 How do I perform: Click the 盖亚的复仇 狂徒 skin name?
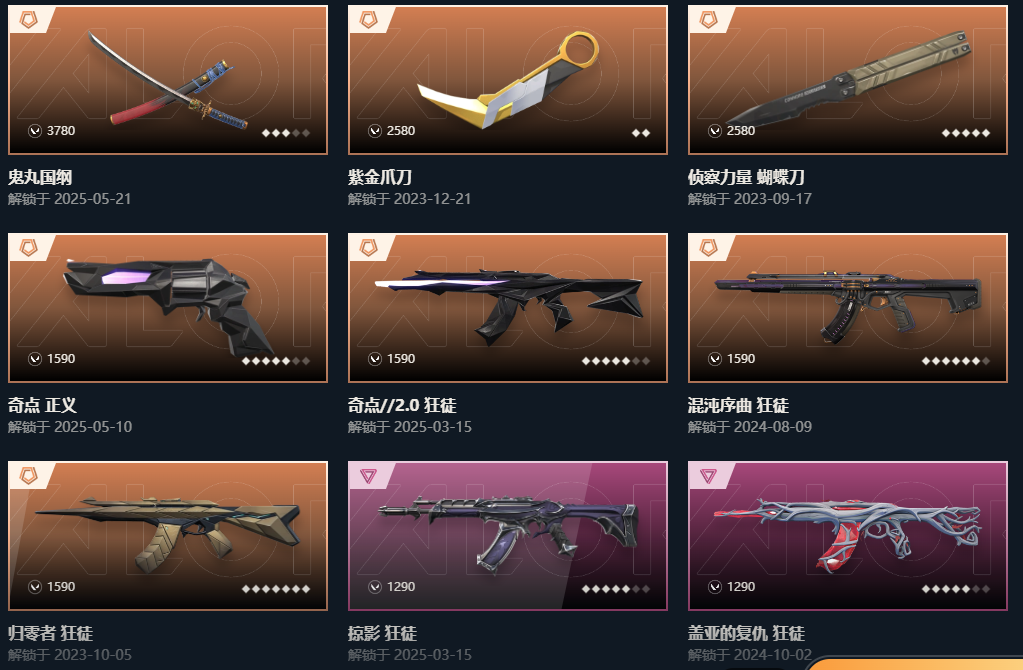point(746,633)
